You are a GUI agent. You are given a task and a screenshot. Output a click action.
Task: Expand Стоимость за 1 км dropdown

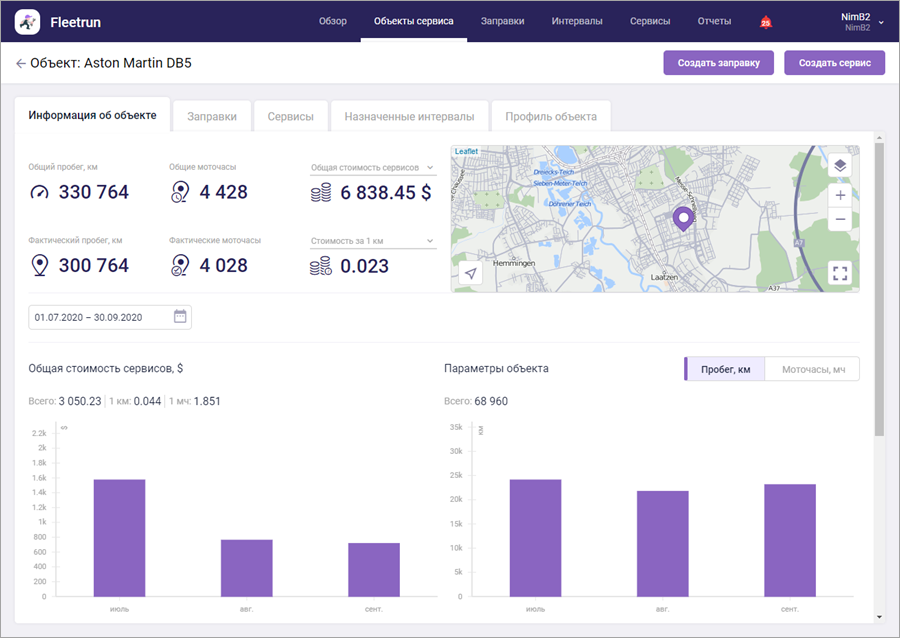click(430, 241)
